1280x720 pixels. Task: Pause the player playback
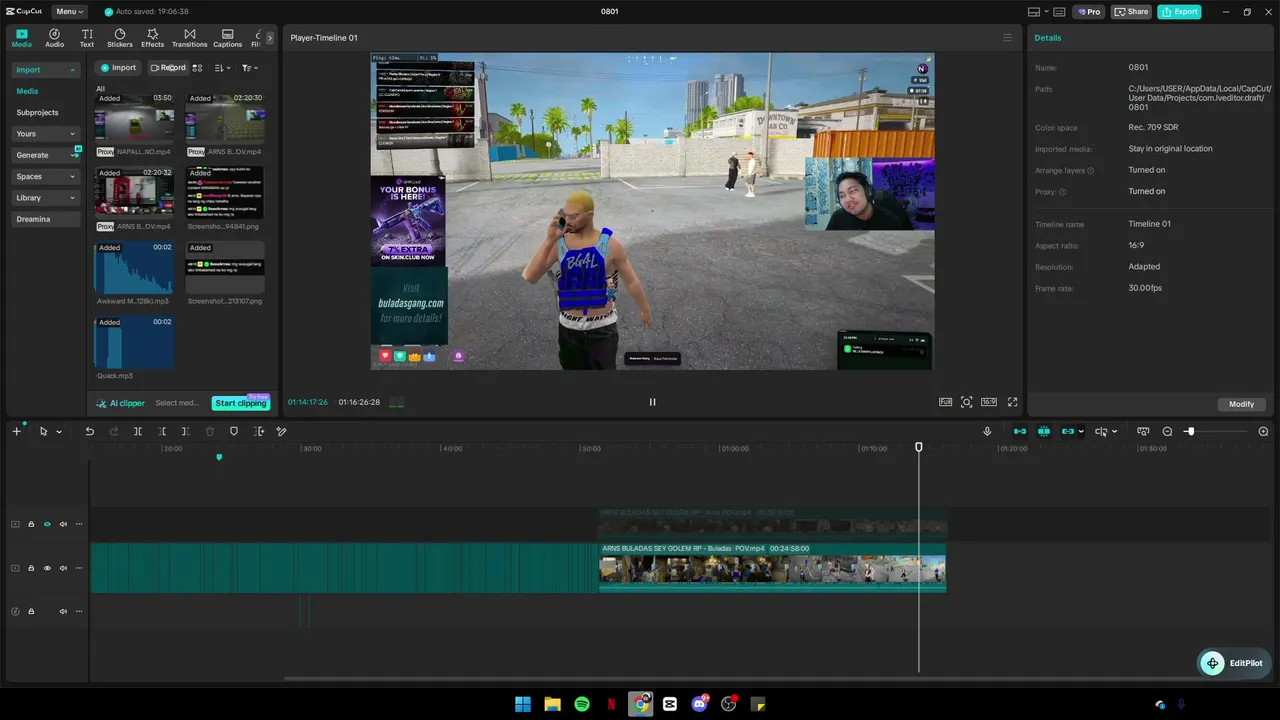tap(652, 402)
